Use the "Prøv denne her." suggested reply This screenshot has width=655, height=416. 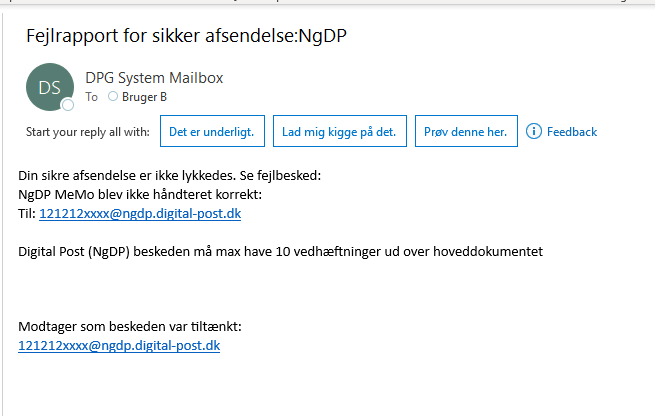pyautogui.click(x=466, y=131)
